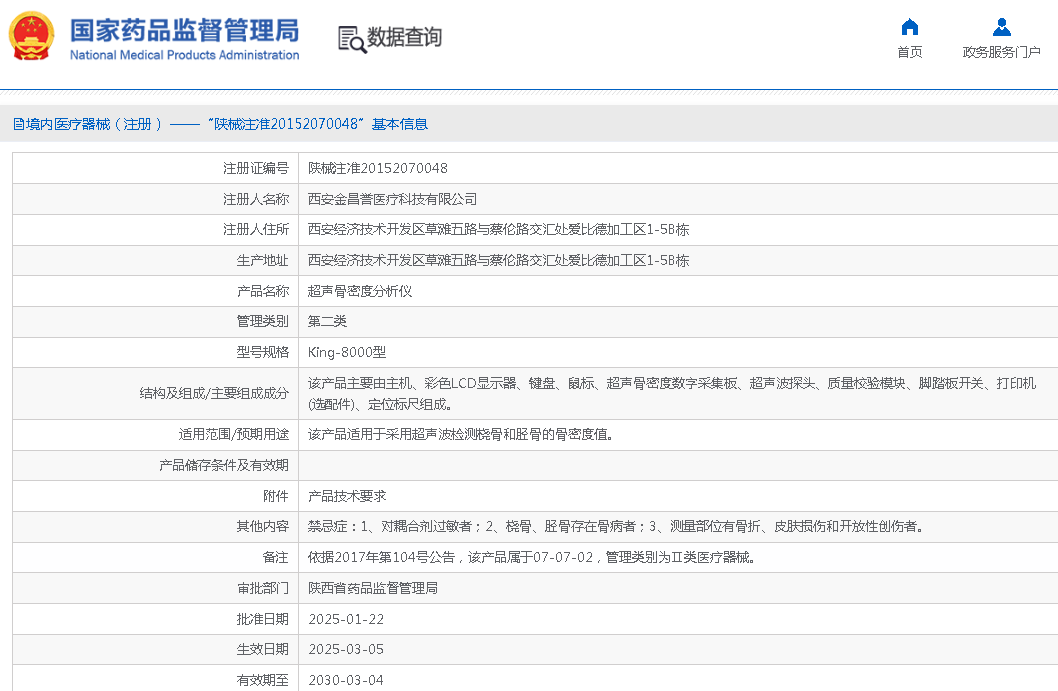This screenshot has height=691, width=1058.
Task: Open the 政务服务门户 navigation item
Action: click(1001, 52)
